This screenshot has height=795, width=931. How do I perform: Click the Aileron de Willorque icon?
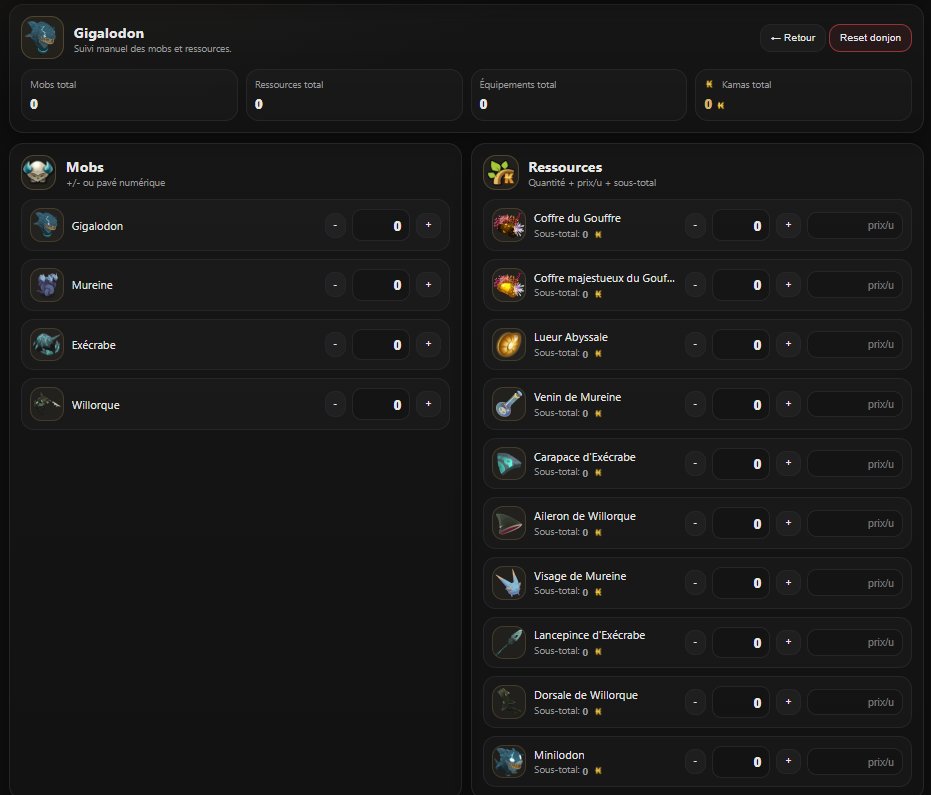509,523
